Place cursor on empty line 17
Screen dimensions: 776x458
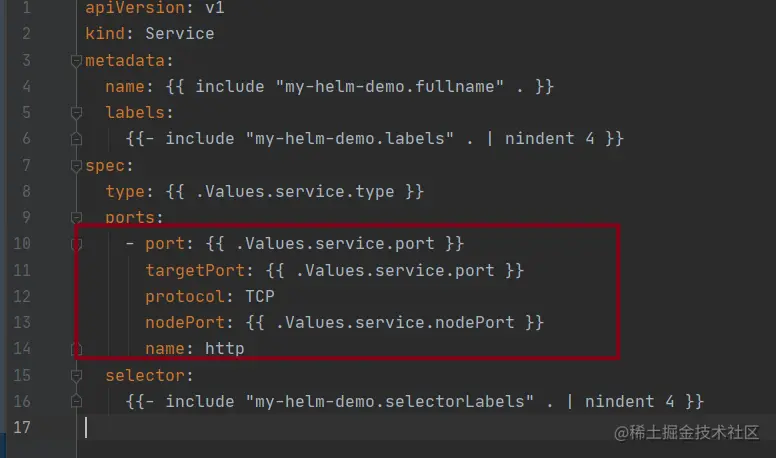coord(426,427)
